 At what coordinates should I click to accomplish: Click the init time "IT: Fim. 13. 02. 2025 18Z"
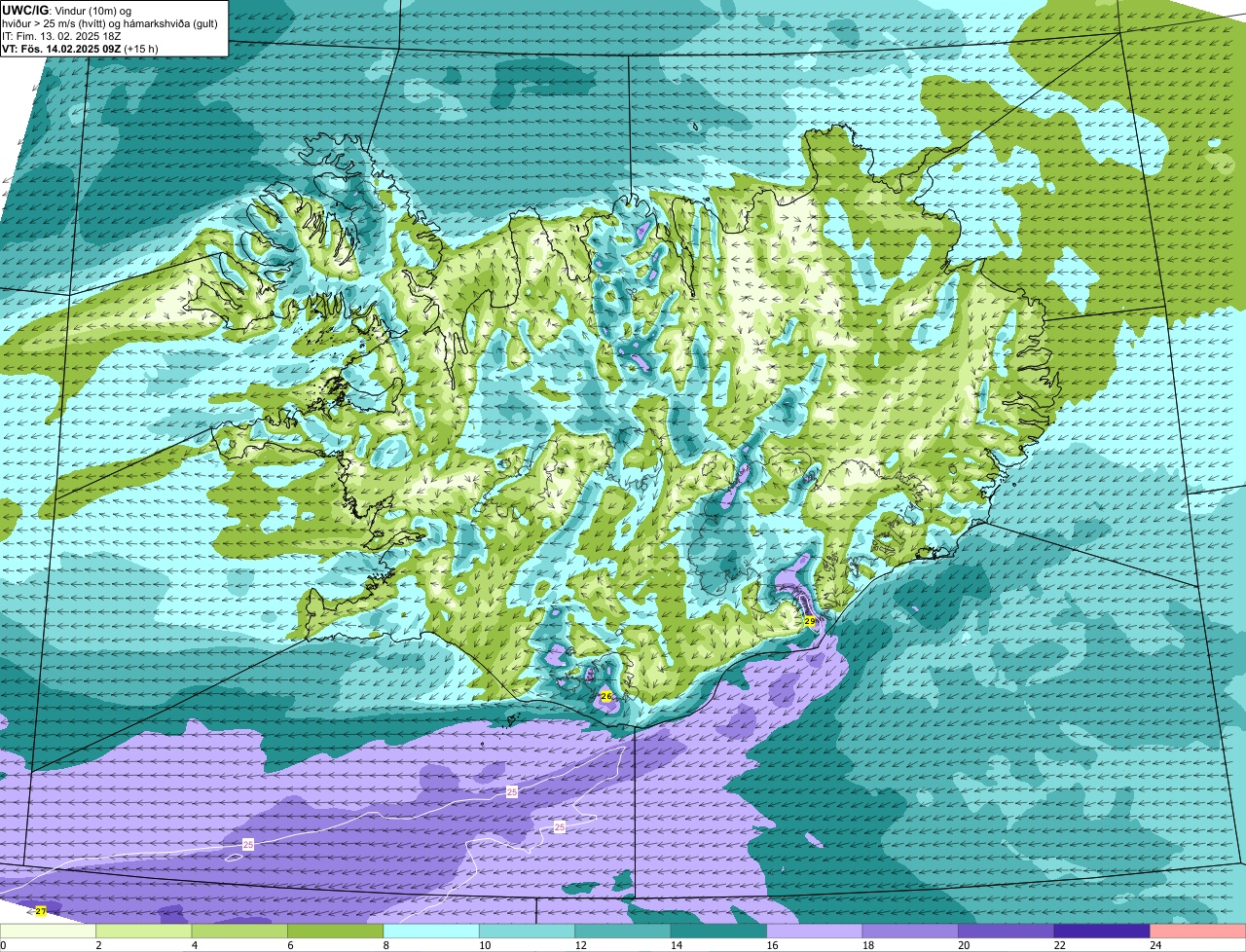tap(61, 36)
